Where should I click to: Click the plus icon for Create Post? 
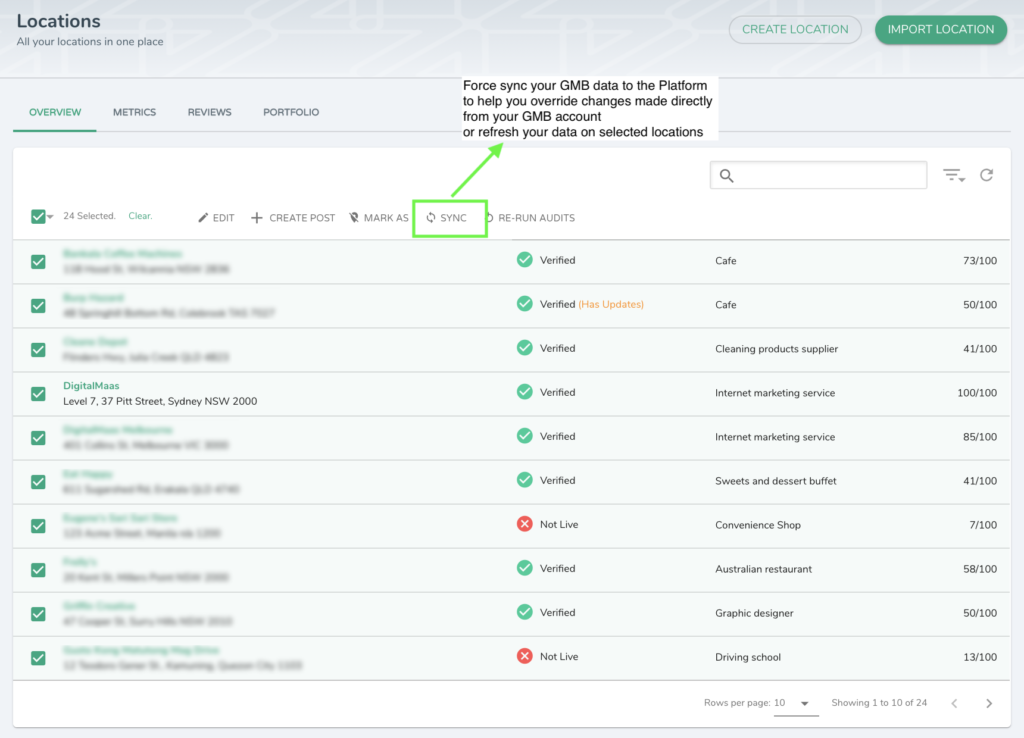[257, 217]
